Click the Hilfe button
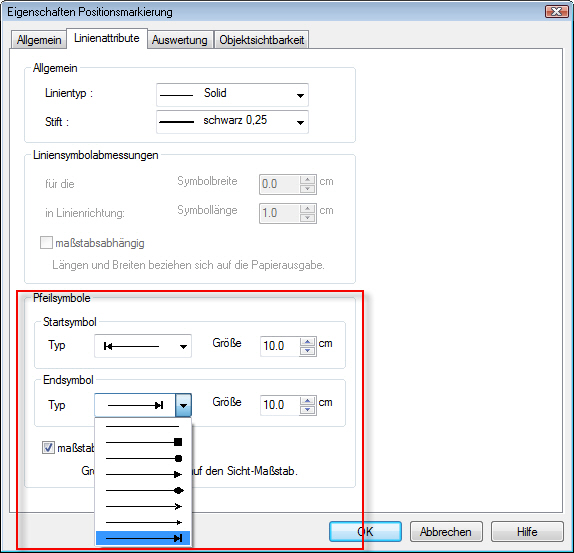This screenshot has width=574, height=553. [527, 532]
